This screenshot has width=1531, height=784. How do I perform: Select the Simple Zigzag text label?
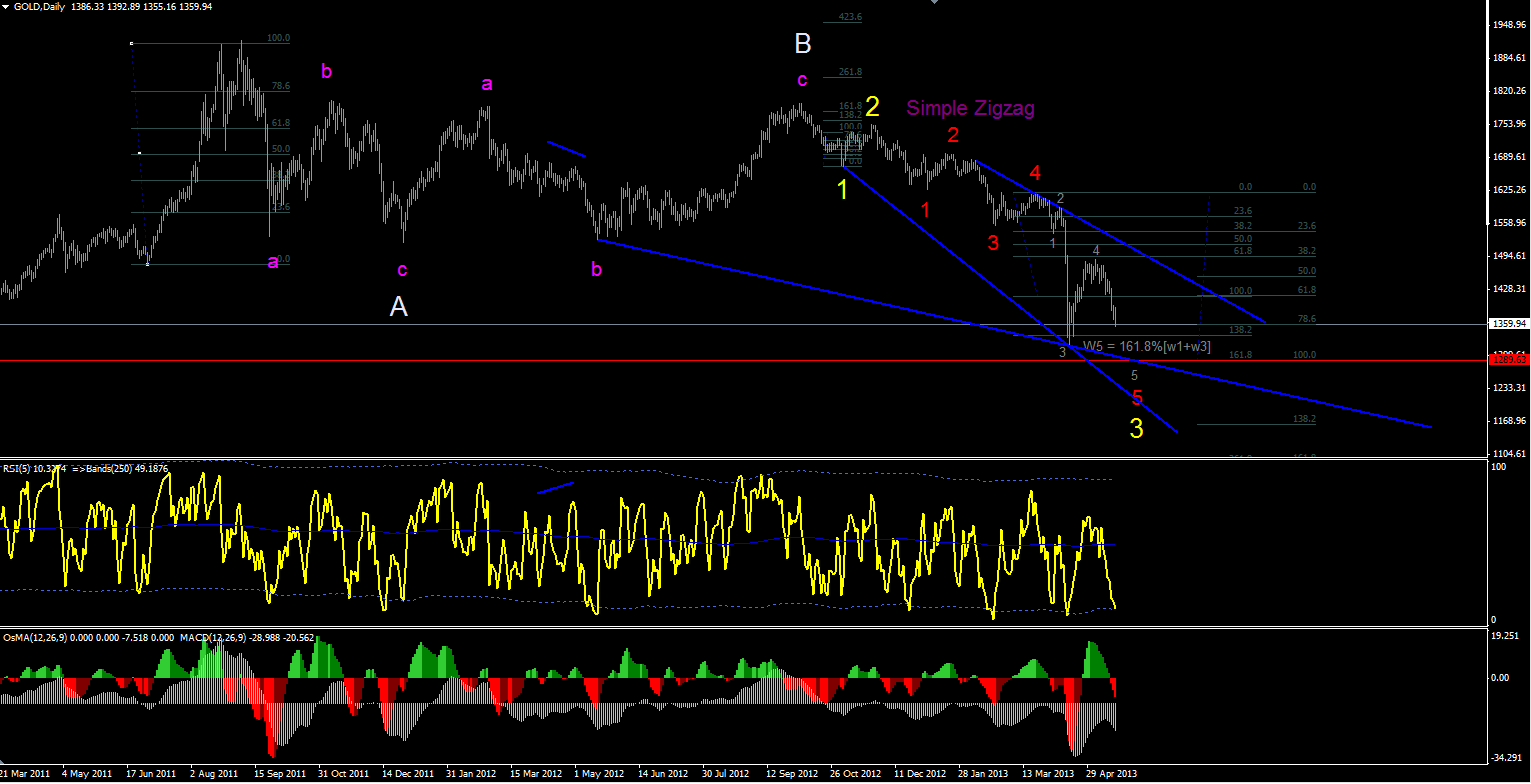point(970,108)
